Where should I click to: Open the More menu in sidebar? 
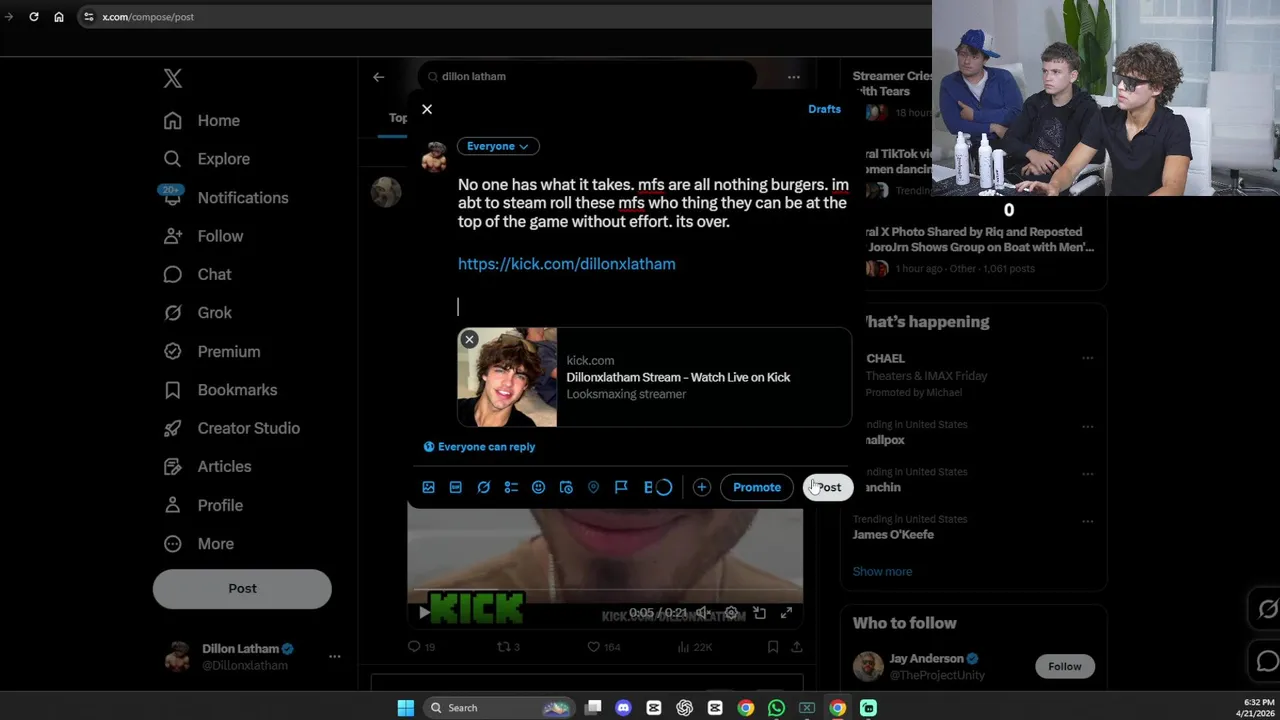coord(199,544)
